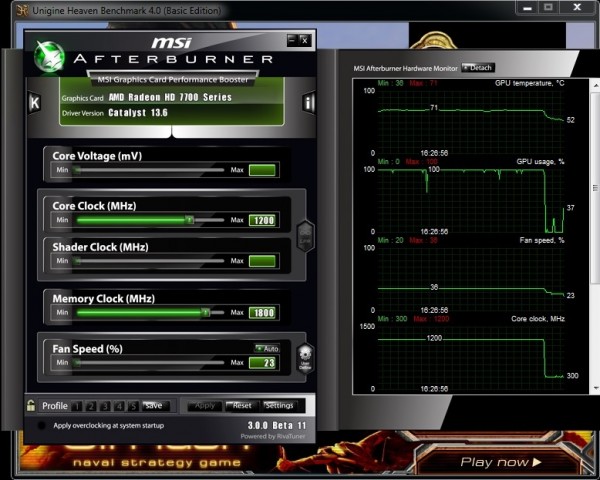This screenshot has height=480, width=600.
Task: Toggle the profile lock padlock icon
Action: pos(31,406)
